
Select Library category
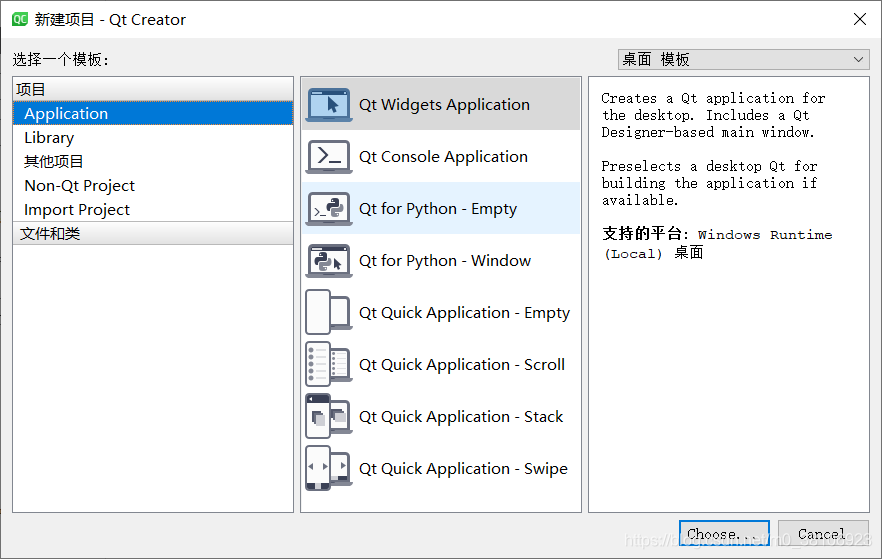(x=153, y=138)
